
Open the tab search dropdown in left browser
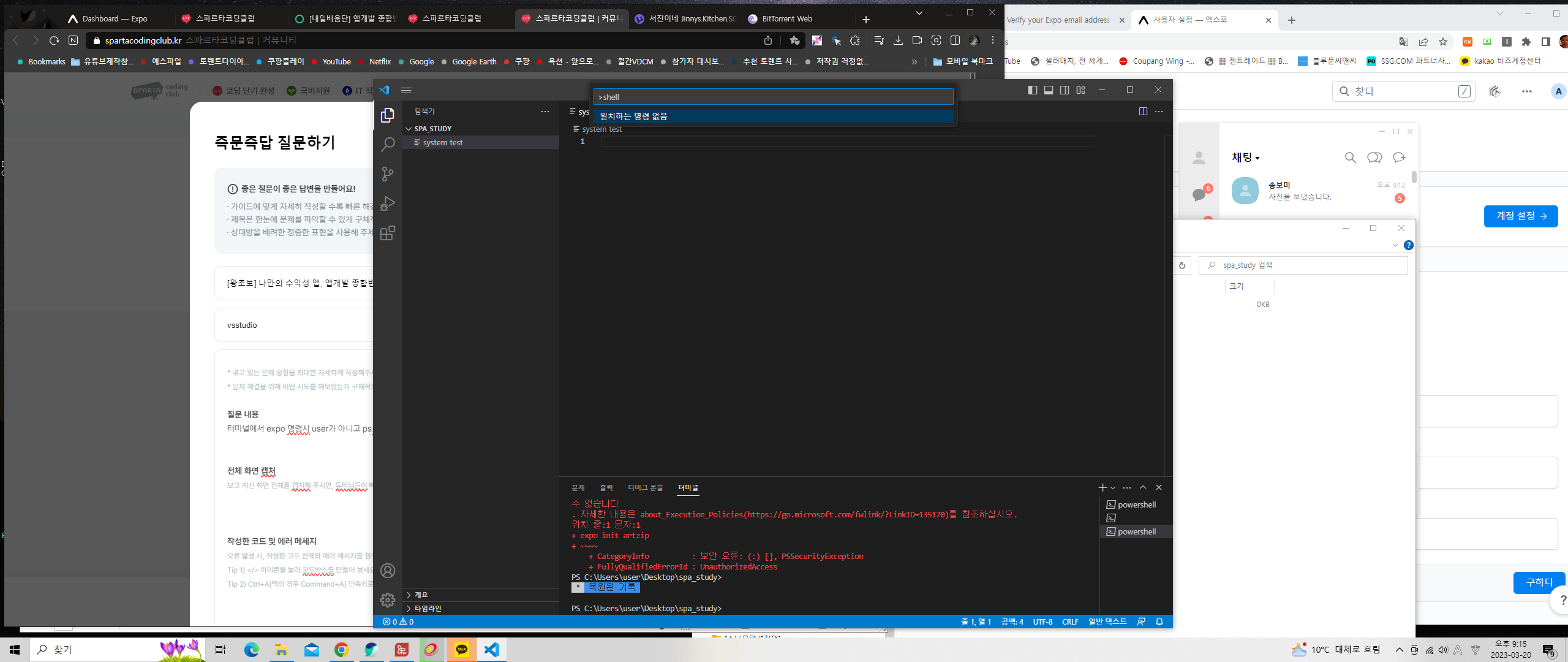(919, 13)
